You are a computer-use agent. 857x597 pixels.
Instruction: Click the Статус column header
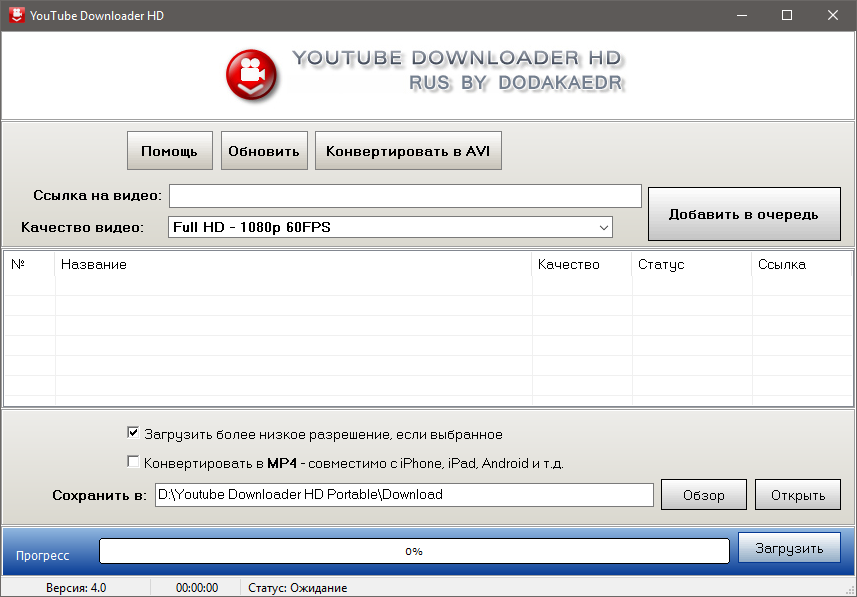(x=690, y=264)
